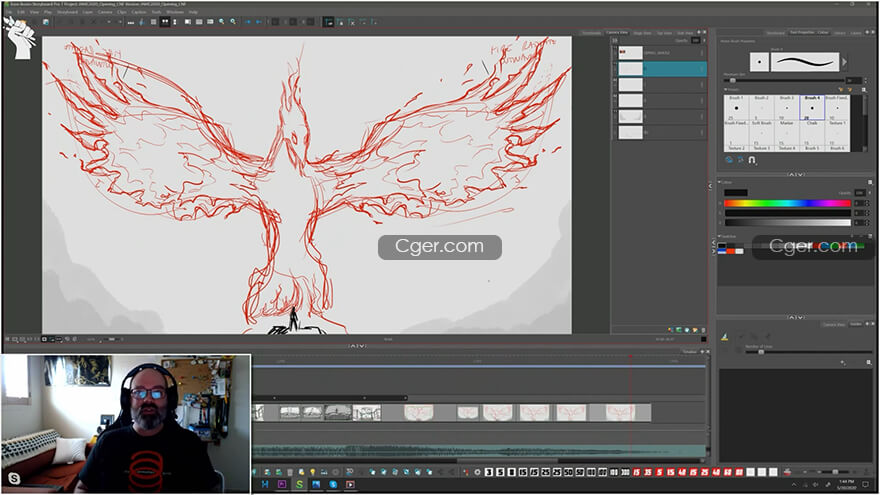880x495 pixels.
Task: Click the Zoom In magnifier icon
Action: [222, 22]
